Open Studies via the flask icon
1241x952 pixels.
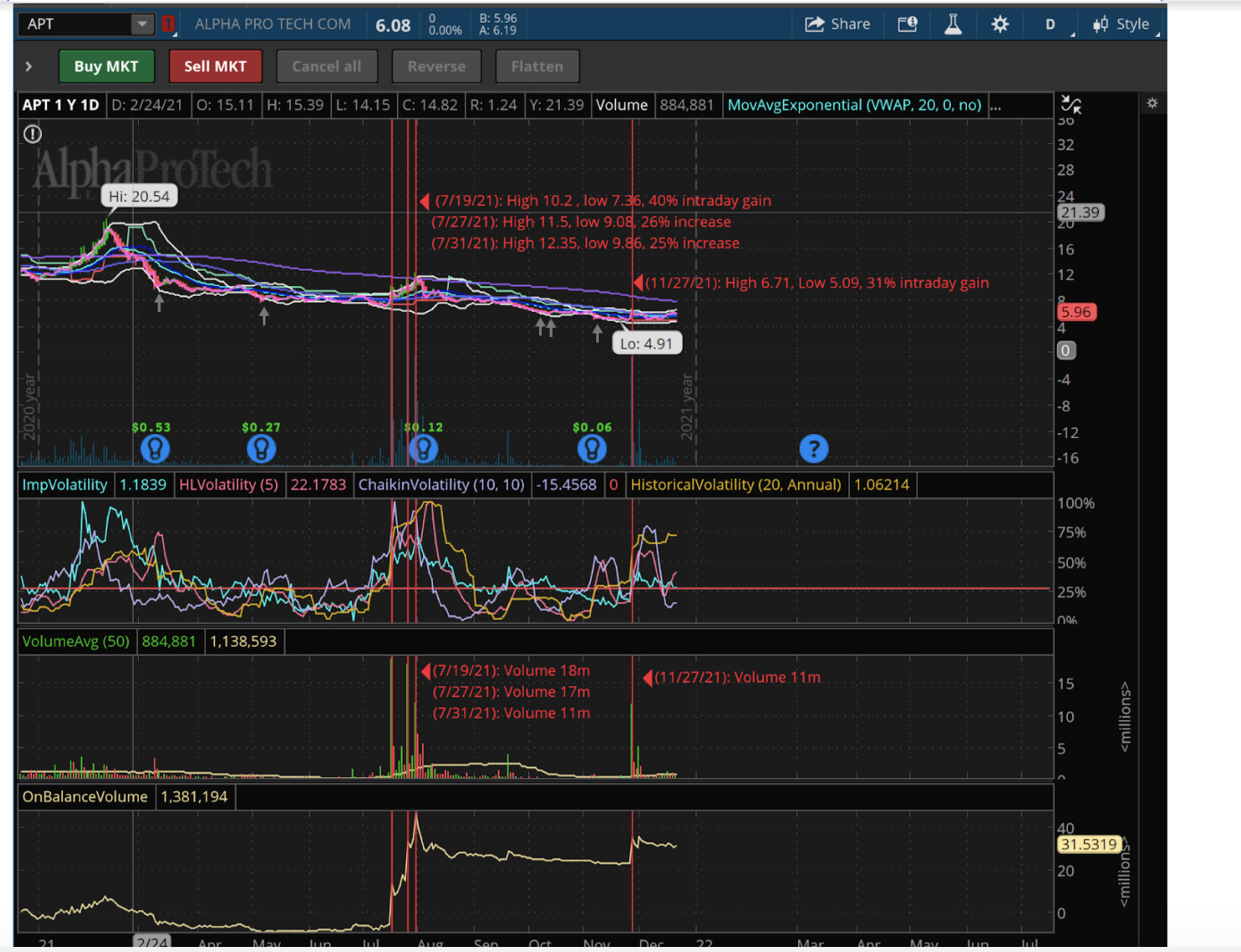(x=953, y=24)
